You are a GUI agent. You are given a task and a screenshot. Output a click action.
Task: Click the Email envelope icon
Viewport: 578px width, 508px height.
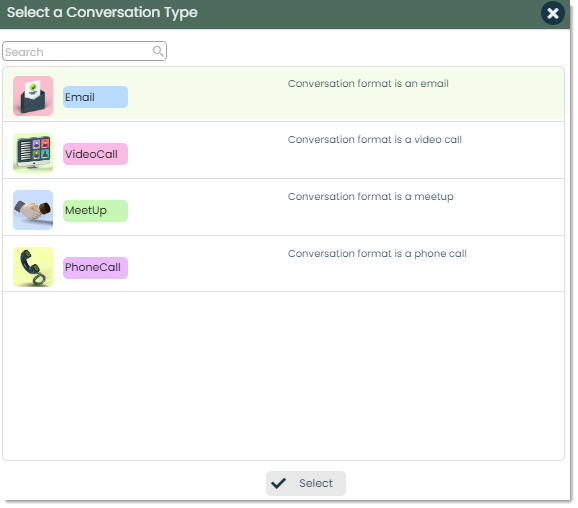point(33,96)
